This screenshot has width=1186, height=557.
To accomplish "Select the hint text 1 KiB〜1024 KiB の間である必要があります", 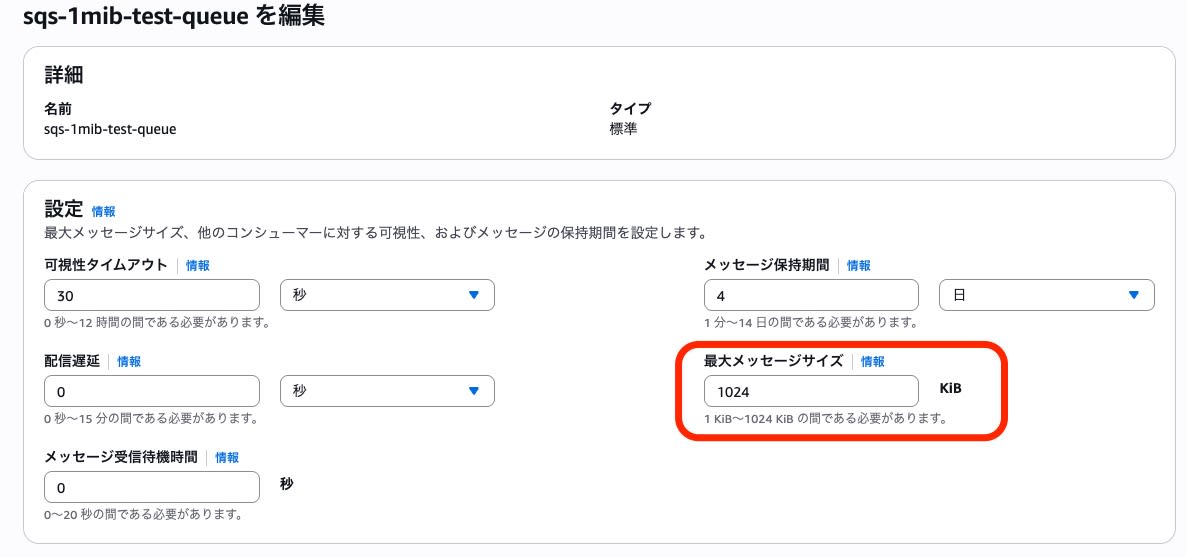I will pyautogui.click(x=825, y=419).
